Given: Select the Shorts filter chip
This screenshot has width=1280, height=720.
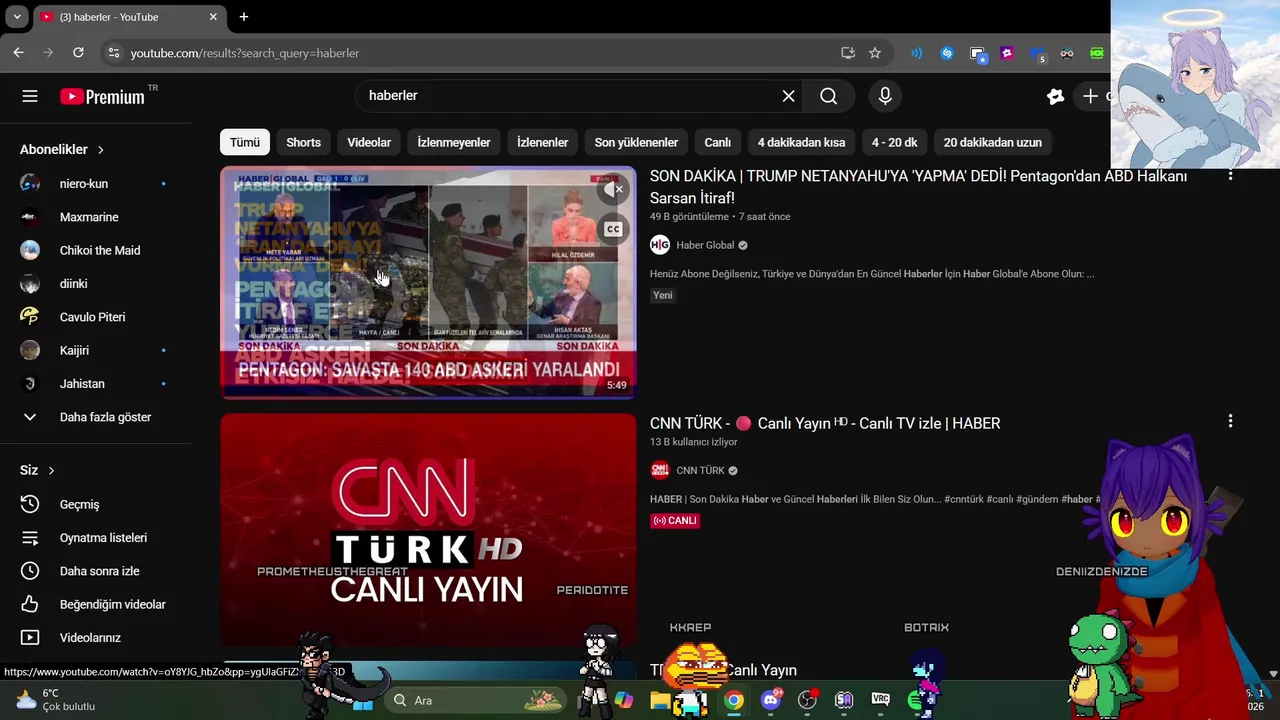Looking at the screenshot, I should click(304, 142).
